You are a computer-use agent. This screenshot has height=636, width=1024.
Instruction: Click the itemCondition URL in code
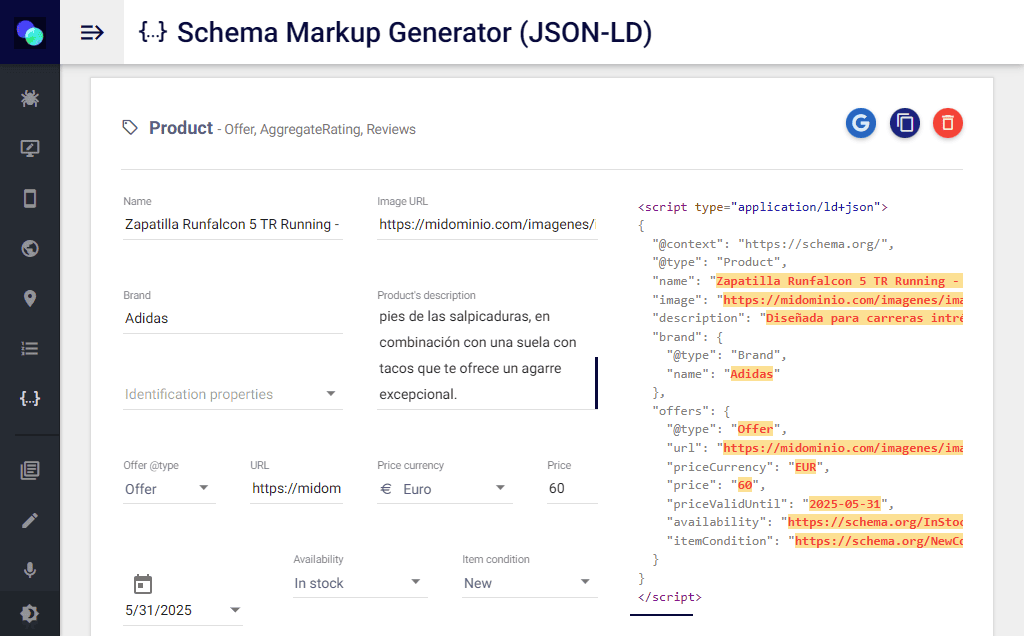pyautogui.click(x=879, y=541)
